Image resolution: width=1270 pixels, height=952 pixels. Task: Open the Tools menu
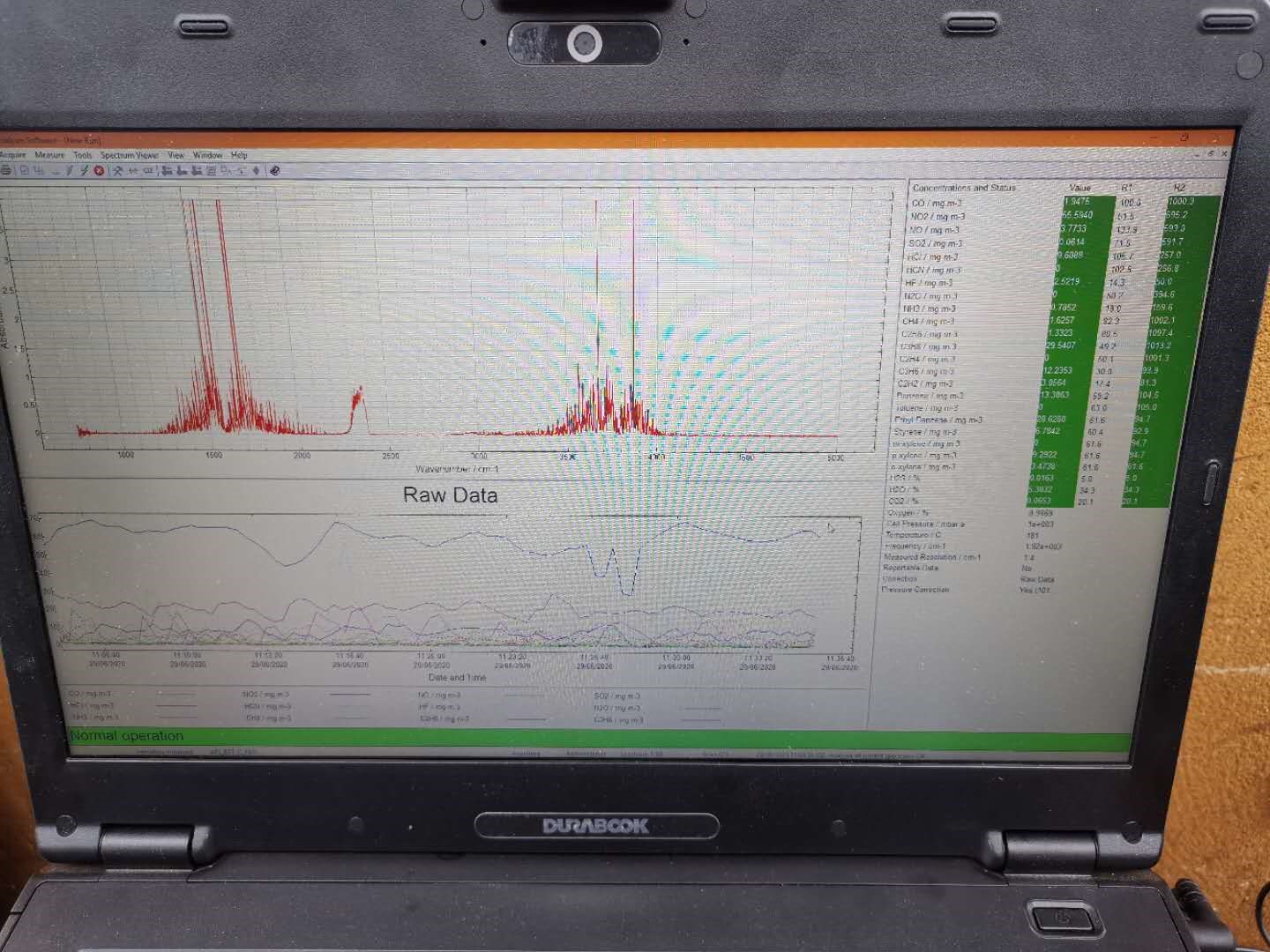[x=82, y=155]
